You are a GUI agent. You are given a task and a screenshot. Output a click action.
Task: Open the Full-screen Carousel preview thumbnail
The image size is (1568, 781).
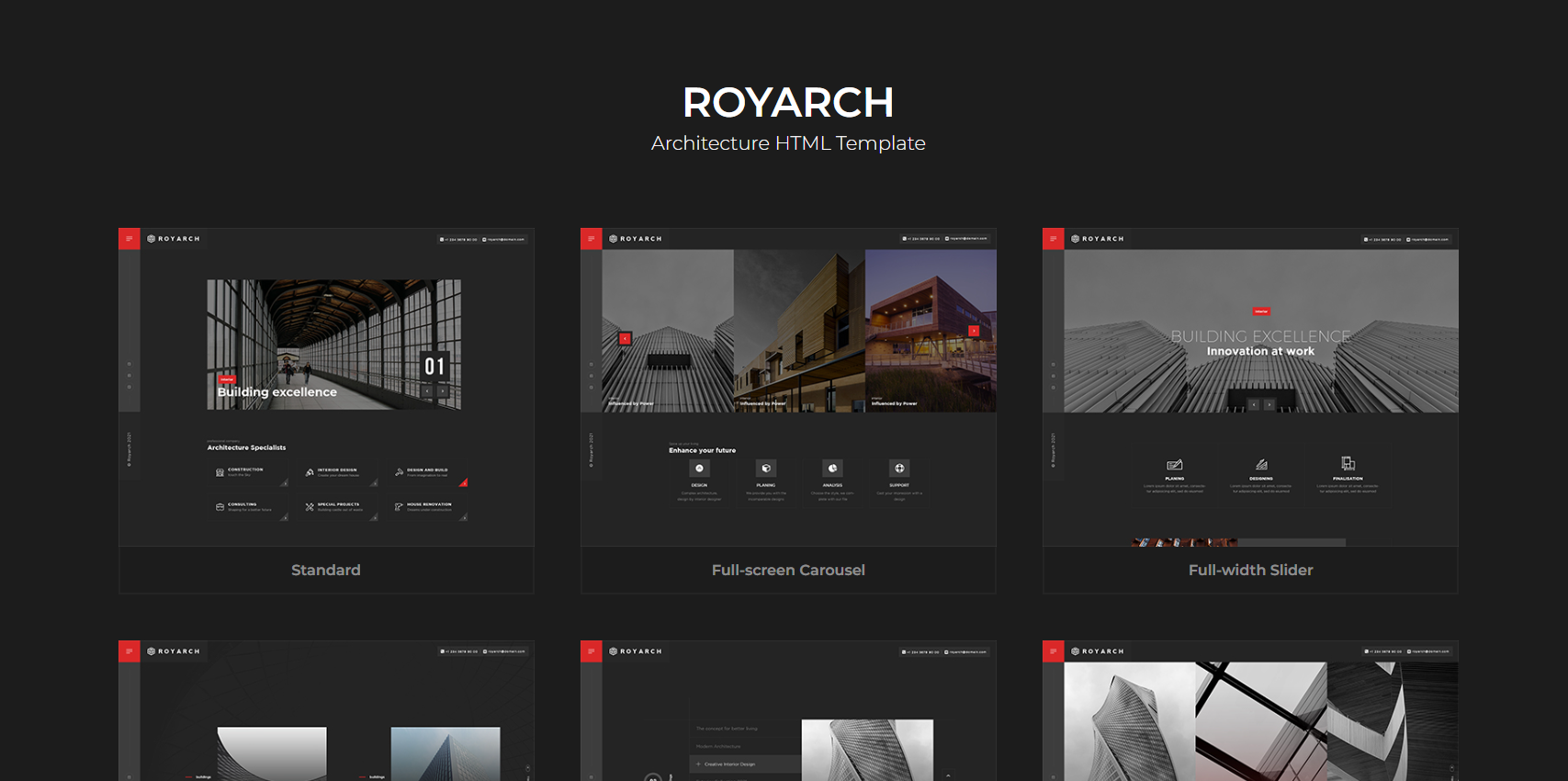788,387
